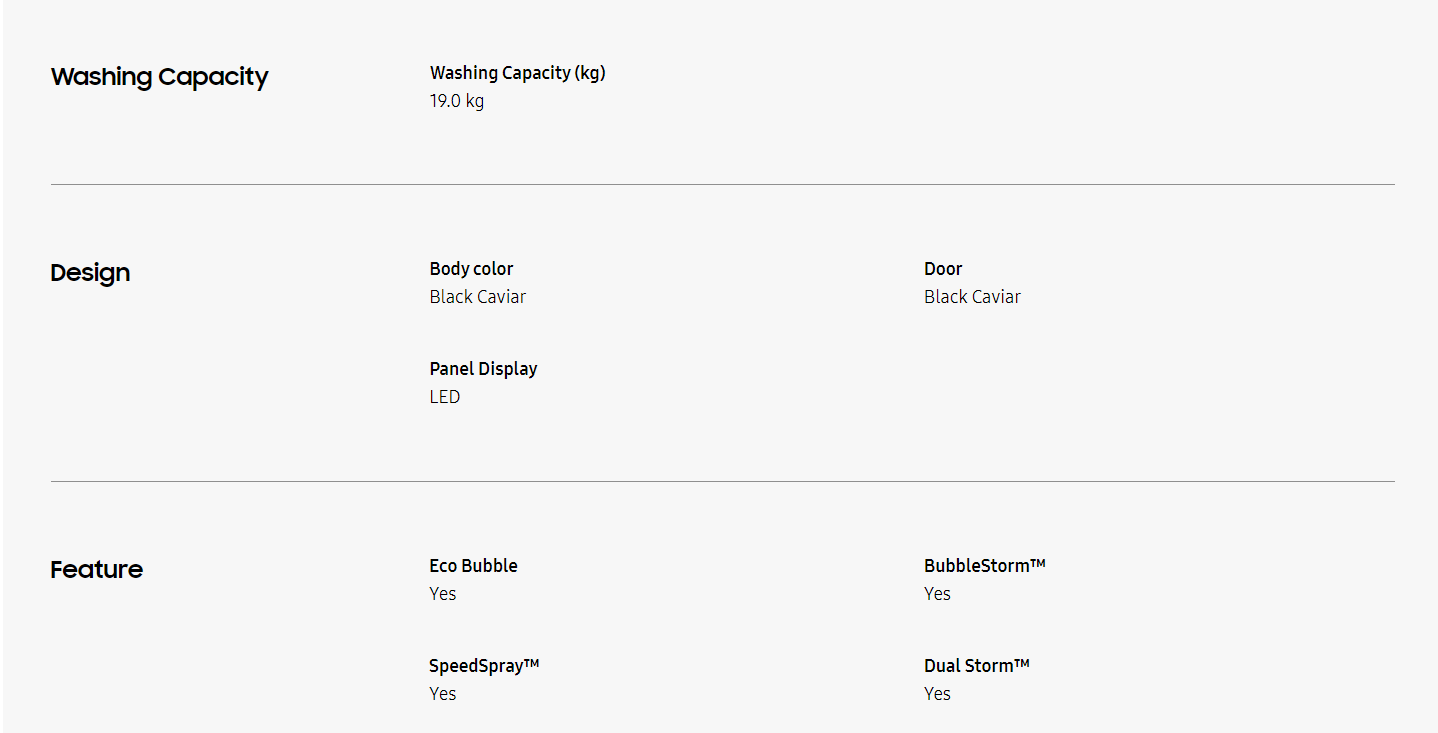Select Black Caviar under Body color
This screenshot has width=1438, height=733.
[478, 297]
